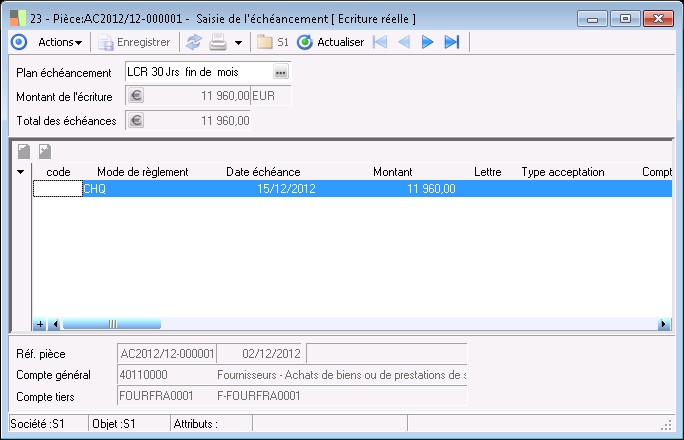Image resolution: width=684 pixels, height=440 pixels.
Task: Click the Type acceptation column header
Action: click(x=563, y=172)
